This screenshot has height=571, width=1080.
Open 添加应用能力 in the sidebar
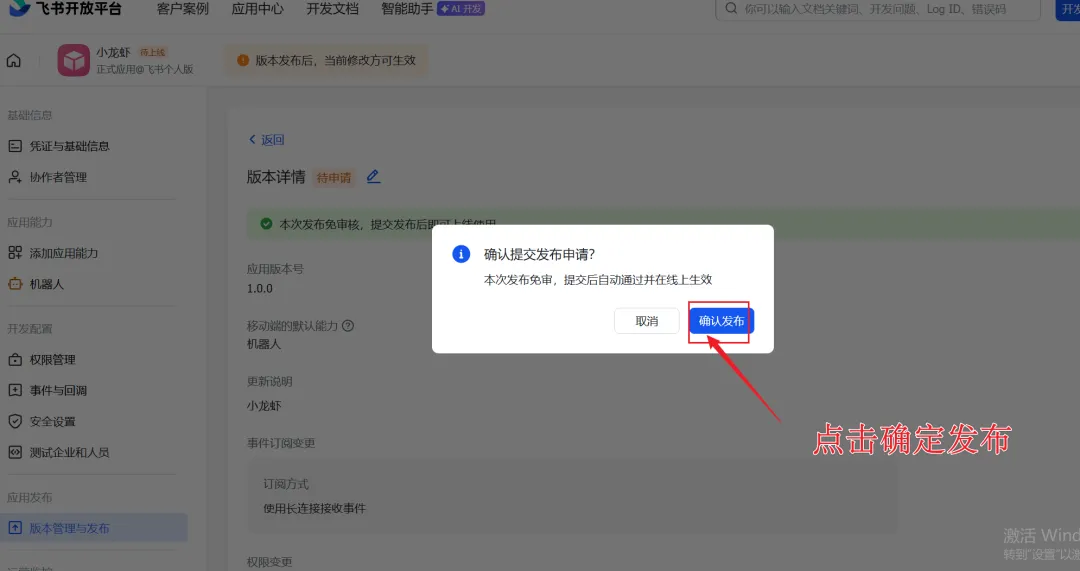(x=63, y=253)
